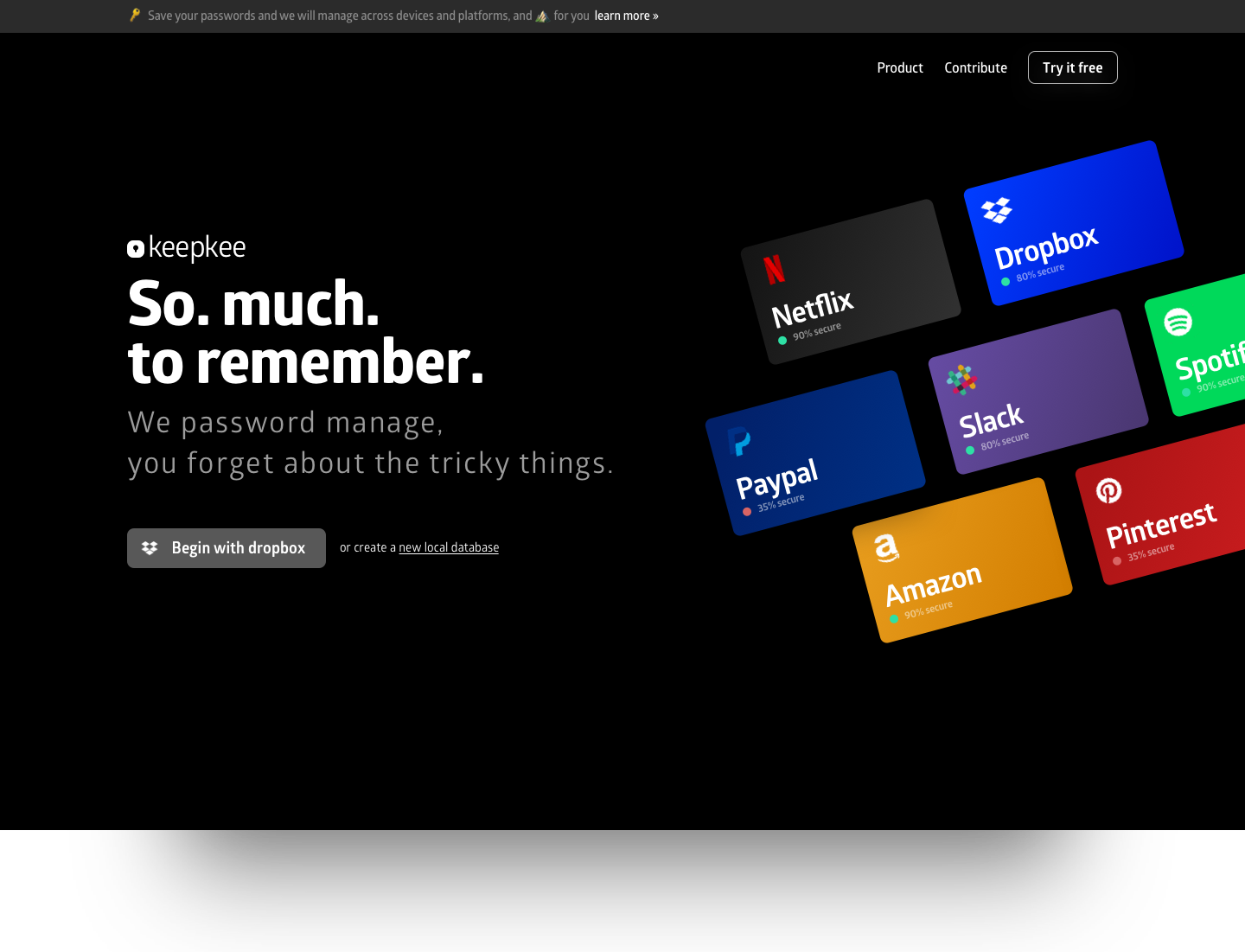Click the green dot beside Slack 80% secure
Viewport: 1245px width, 952px height.
click(970, 450)
